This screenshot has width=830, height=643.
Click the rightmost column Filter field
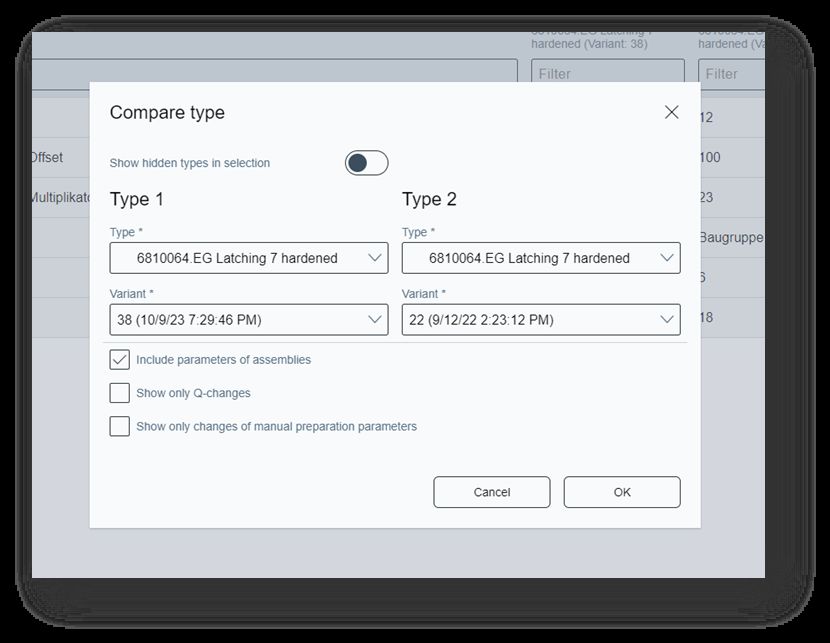732,73
